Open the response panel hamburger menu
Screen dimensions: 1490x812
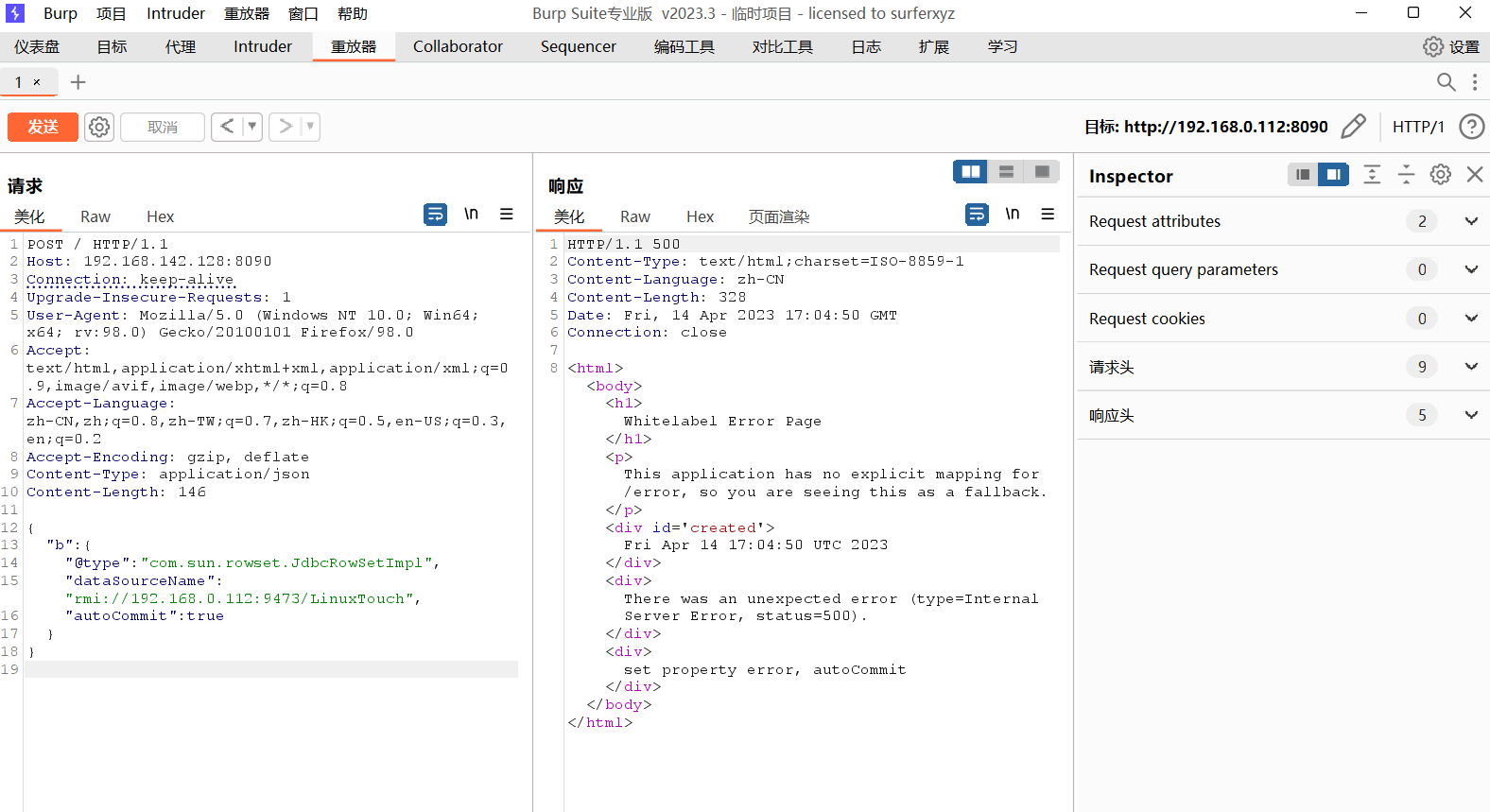(1048, 215)
